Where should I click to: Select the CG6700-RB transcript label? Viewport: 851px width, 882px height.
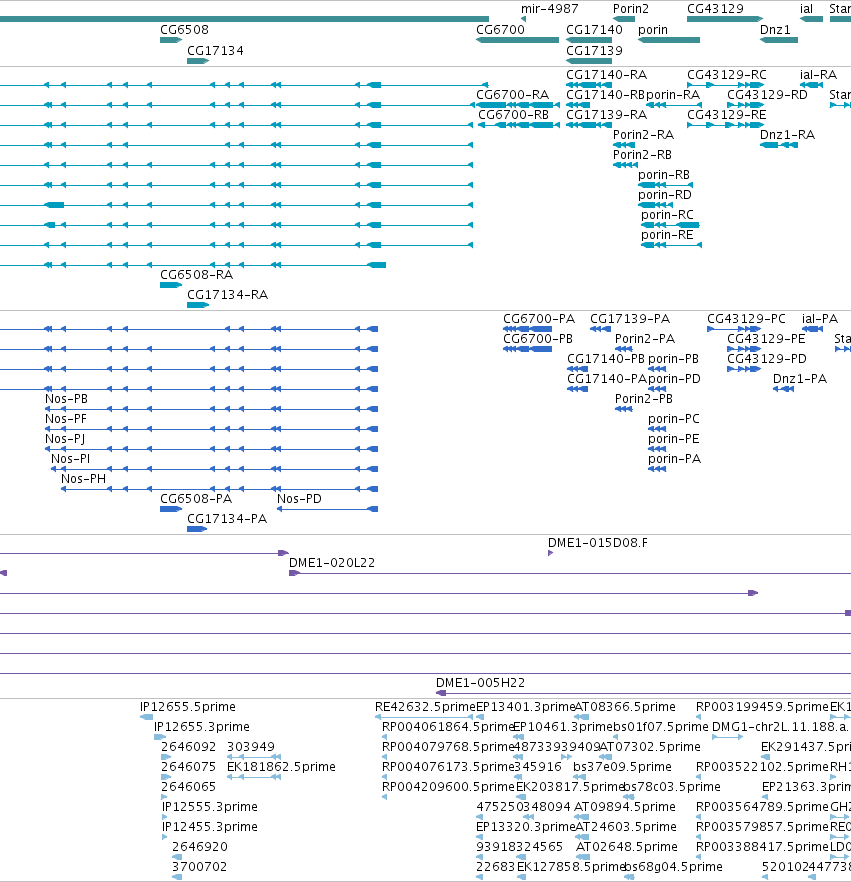click(513, 115)
